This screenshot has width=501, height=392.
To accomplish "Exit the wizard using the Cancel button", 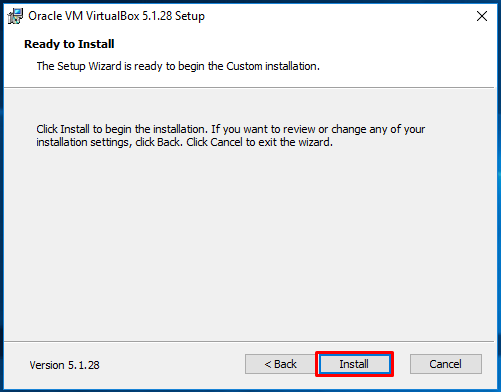I will pyautogui.click(x=446, y=364).
